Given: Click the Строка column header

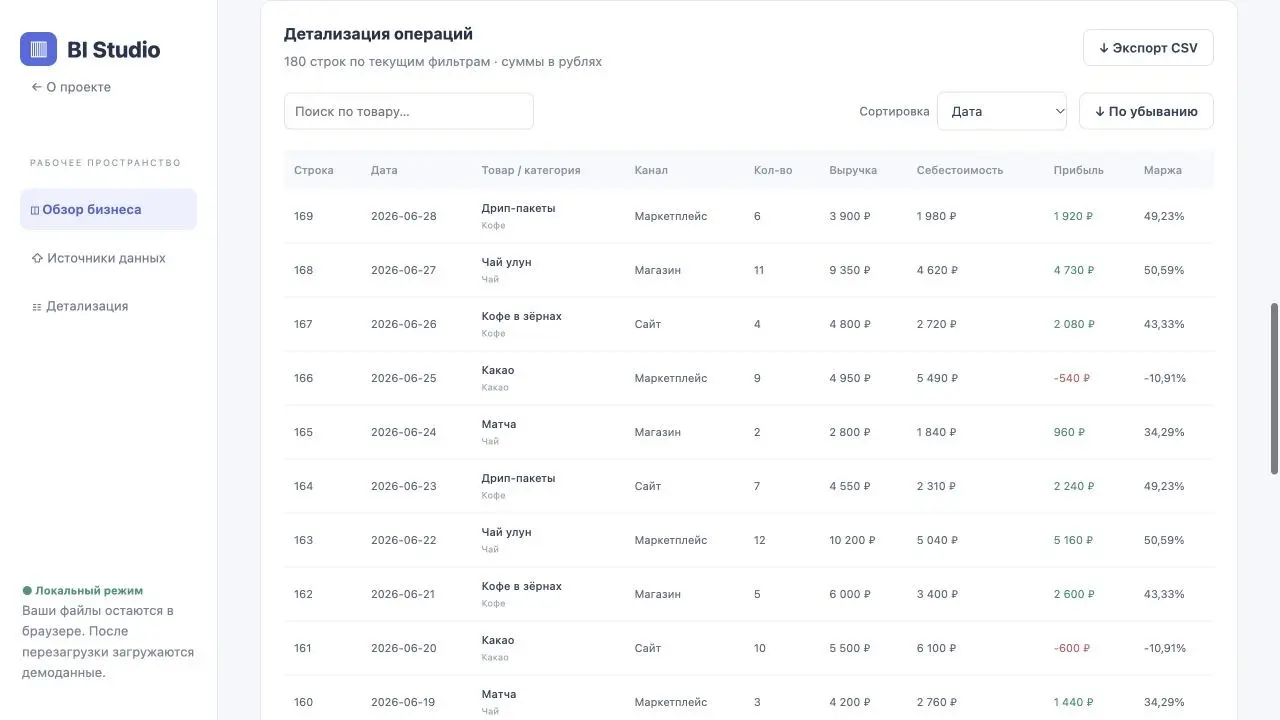Looking at the screenshot, I should [x=314, y=170].
